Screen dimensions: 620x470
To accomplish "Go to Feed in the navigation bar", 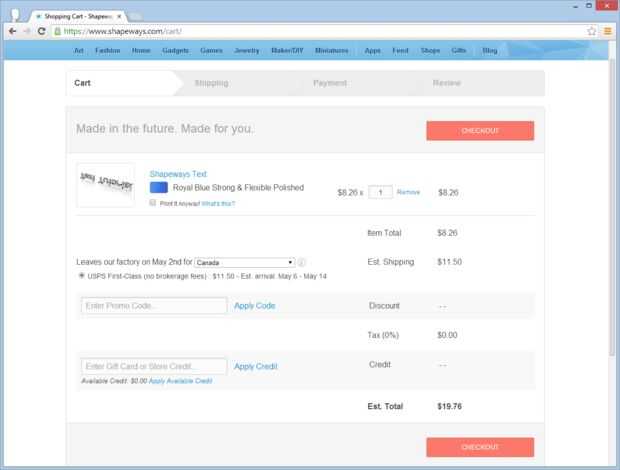I will coord(400,51).
